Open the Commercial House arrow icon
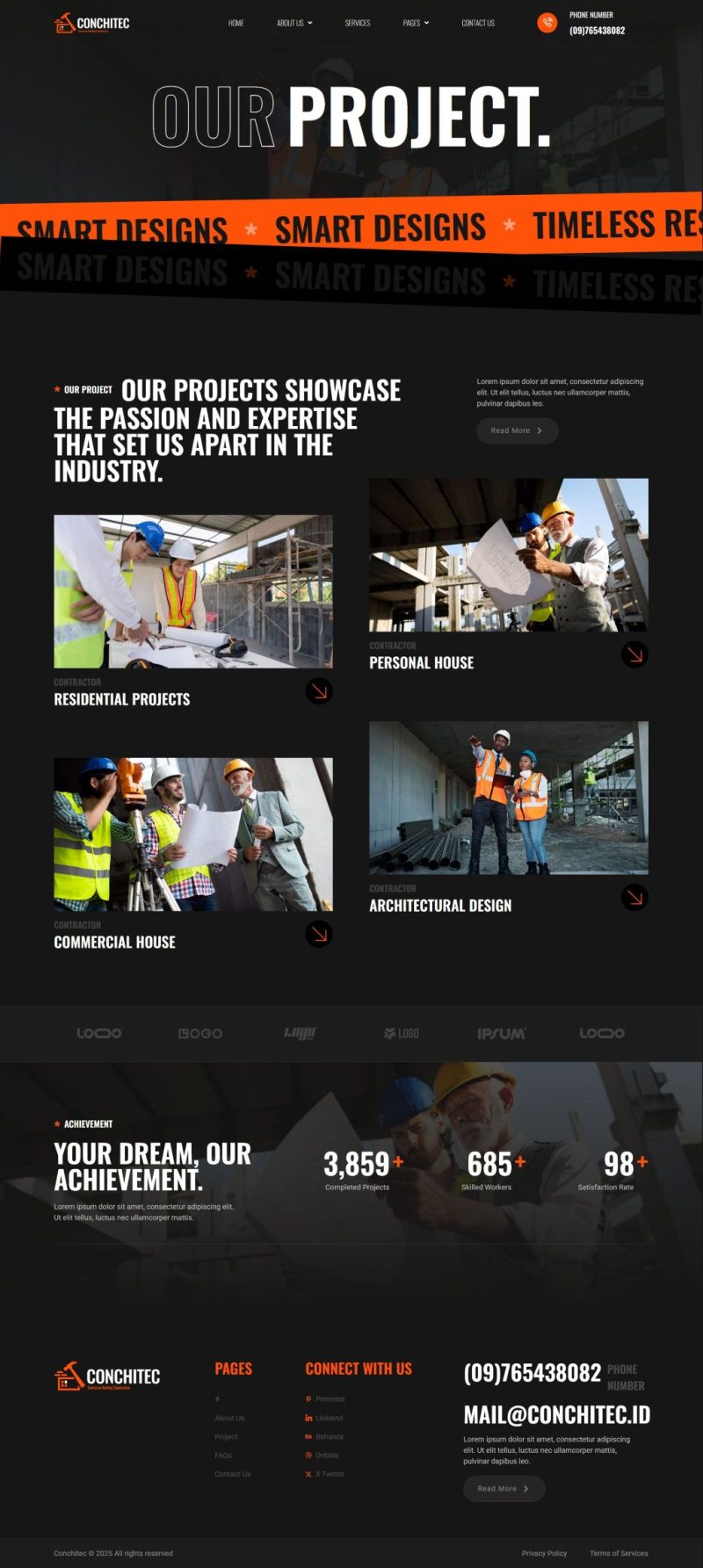Screen dimensions: 703x1568 [319, 934]
